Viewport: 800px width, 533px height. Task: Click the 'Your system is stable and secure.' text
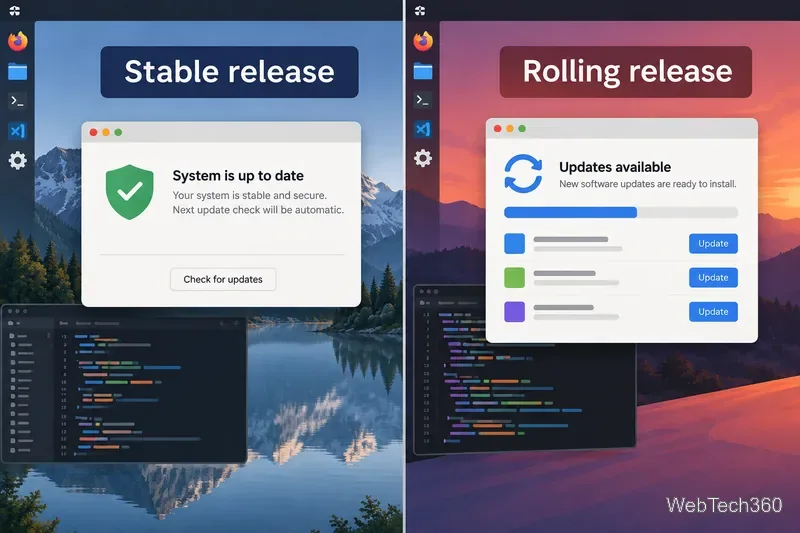pos(249,195)
